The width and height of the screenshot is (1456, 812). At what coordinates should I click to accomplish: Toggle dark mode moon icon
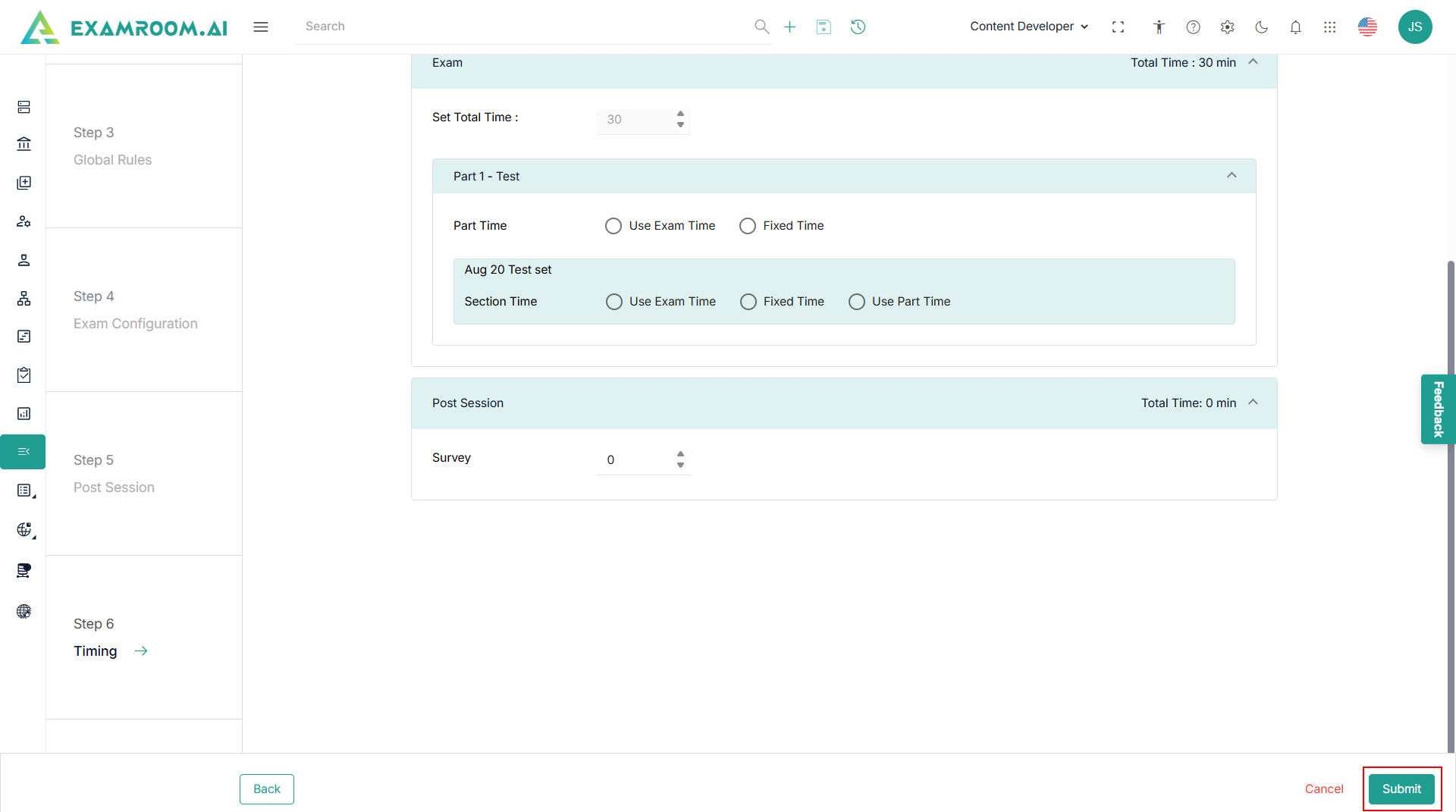click(1261, 27)
